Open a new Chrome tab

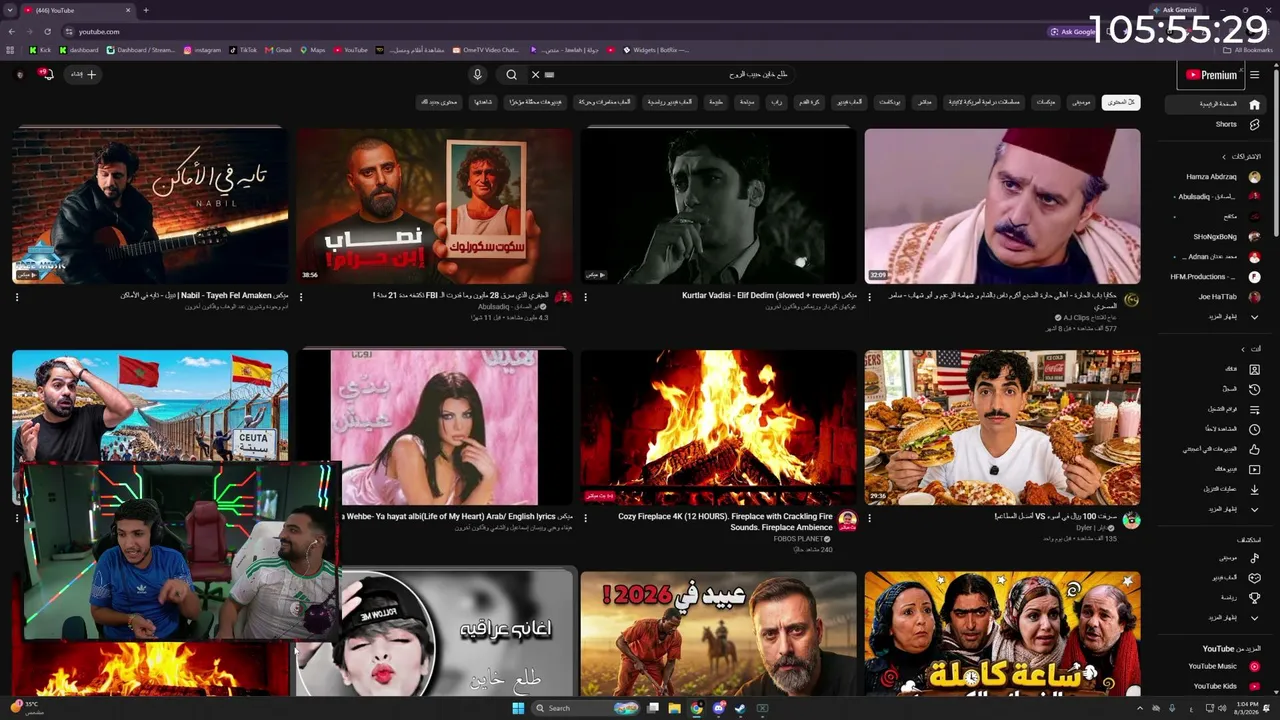coord(146,10)
